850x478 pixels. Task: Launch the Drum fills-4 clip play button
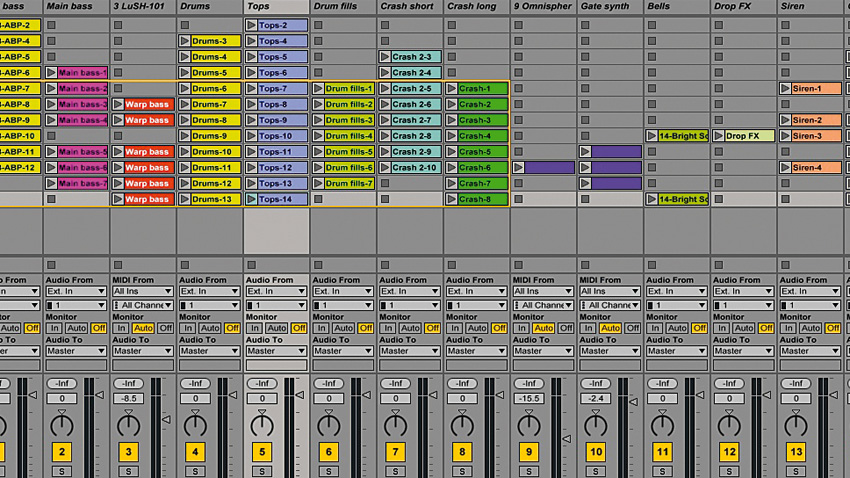318,135
